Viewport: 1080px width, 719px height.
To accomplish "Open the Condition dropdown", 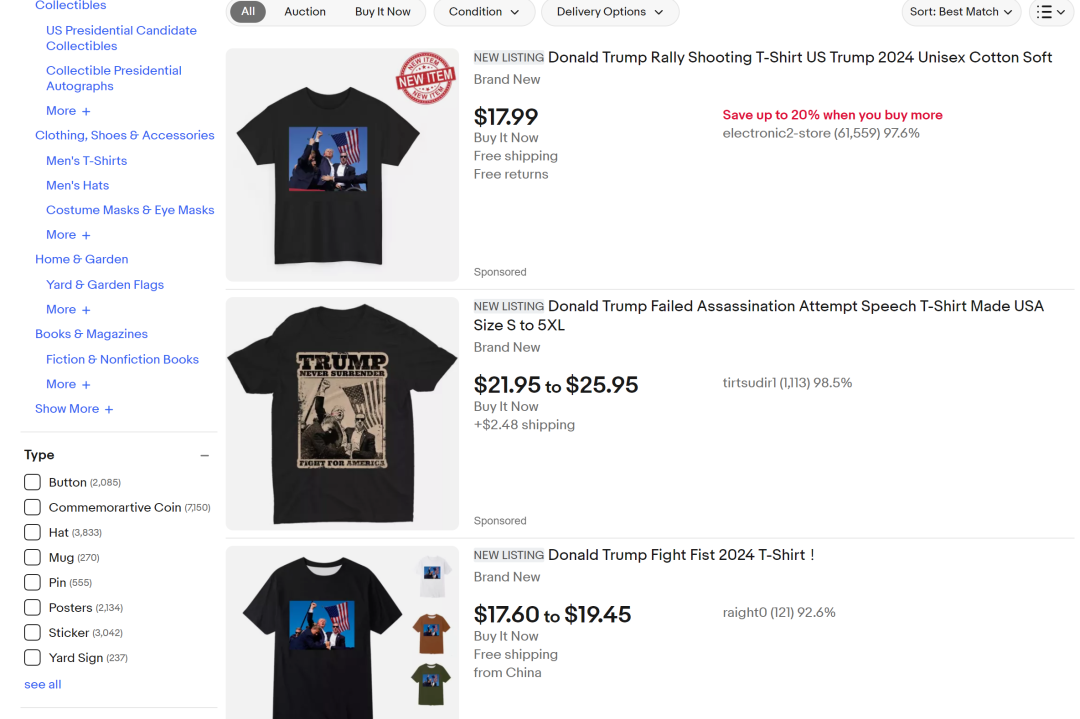I will pos(484,12).
